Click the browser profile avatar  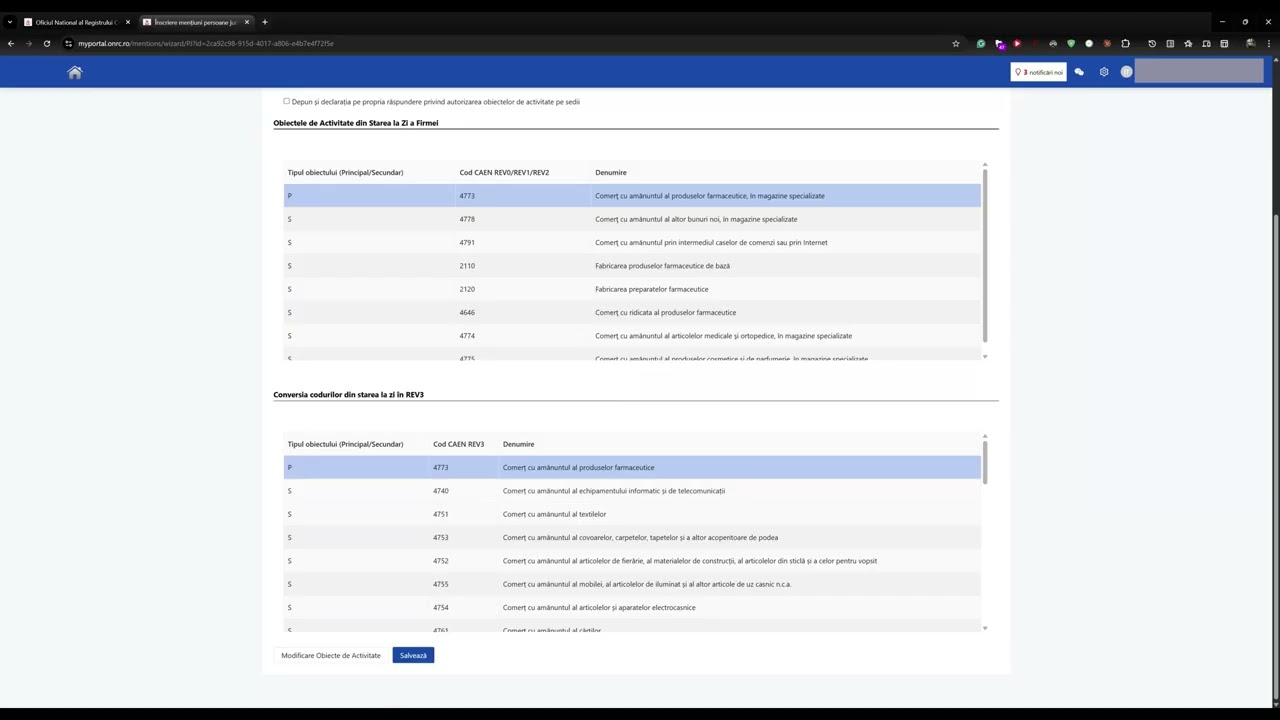1250,43
